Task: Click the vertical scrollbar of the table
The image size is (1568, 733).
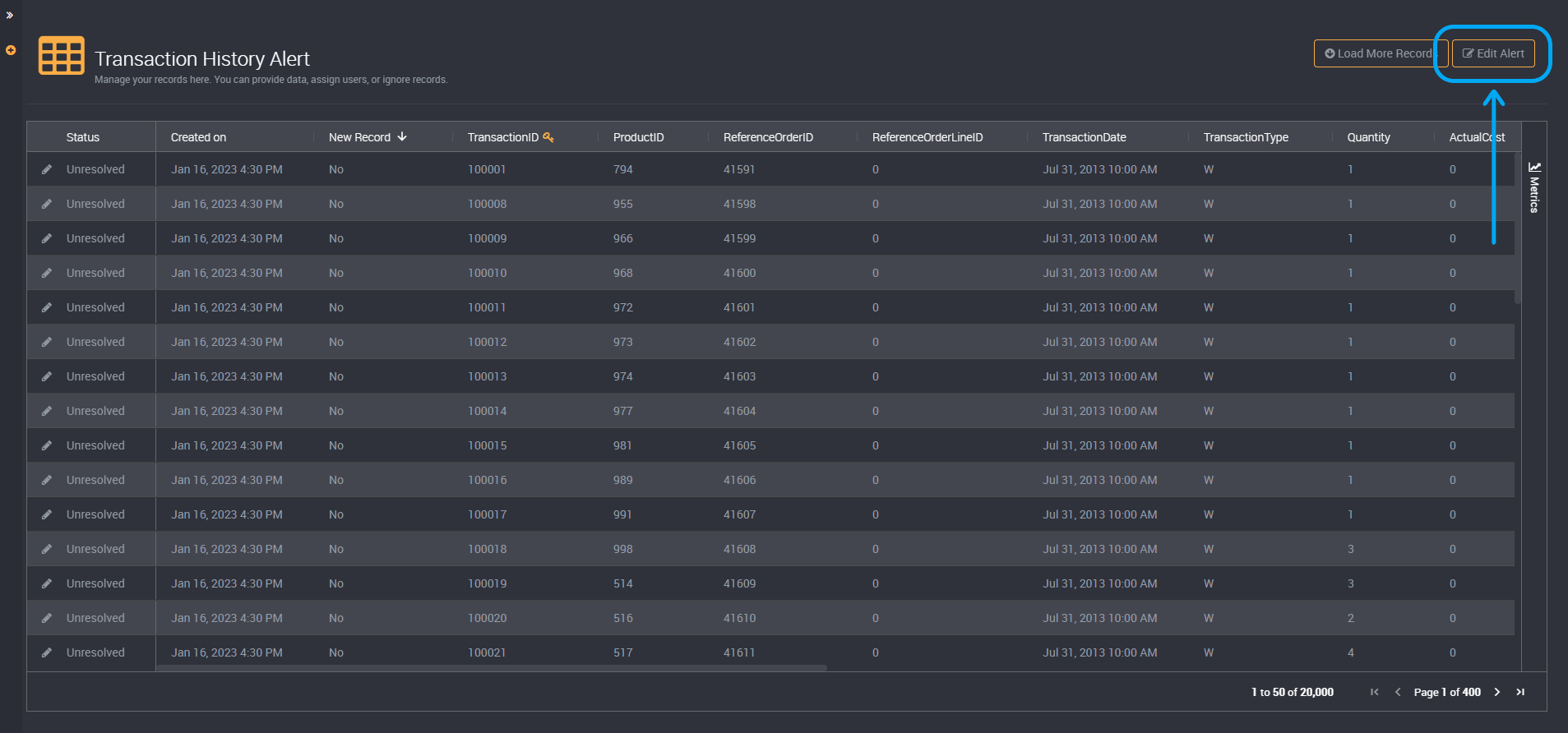Action: coord(1518,228)
